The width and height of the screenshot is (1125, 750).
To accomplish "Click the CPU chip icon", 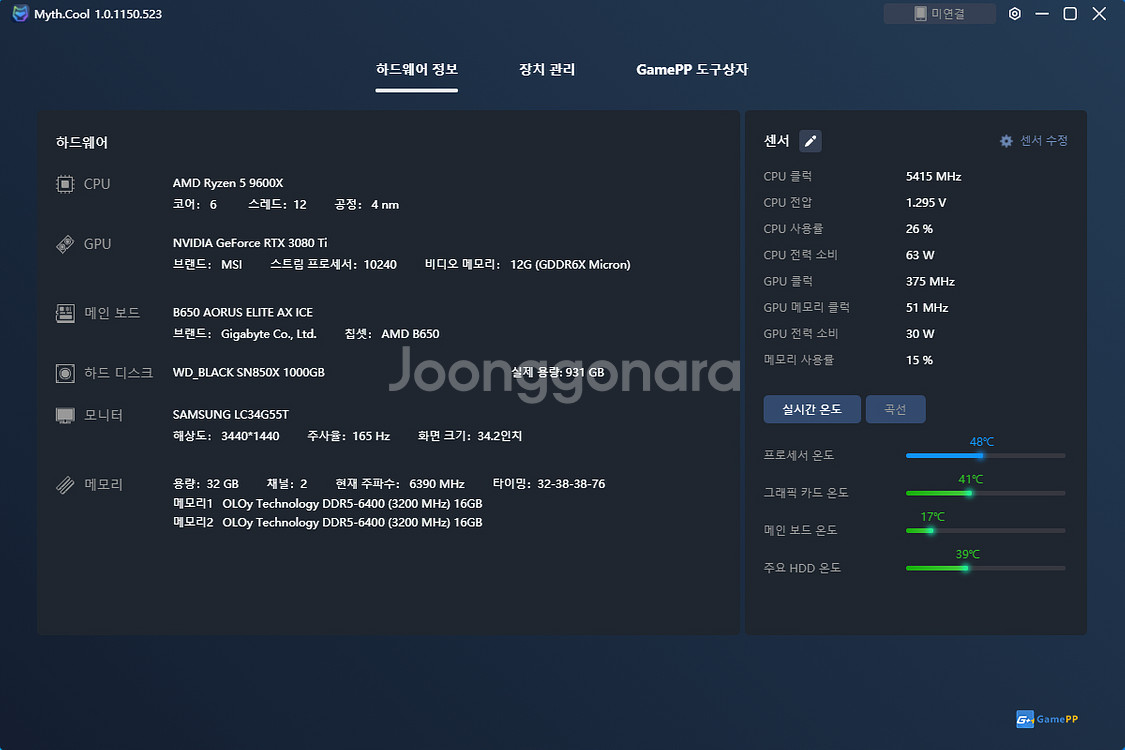I will pyautogui.click(x=65, y=184).
